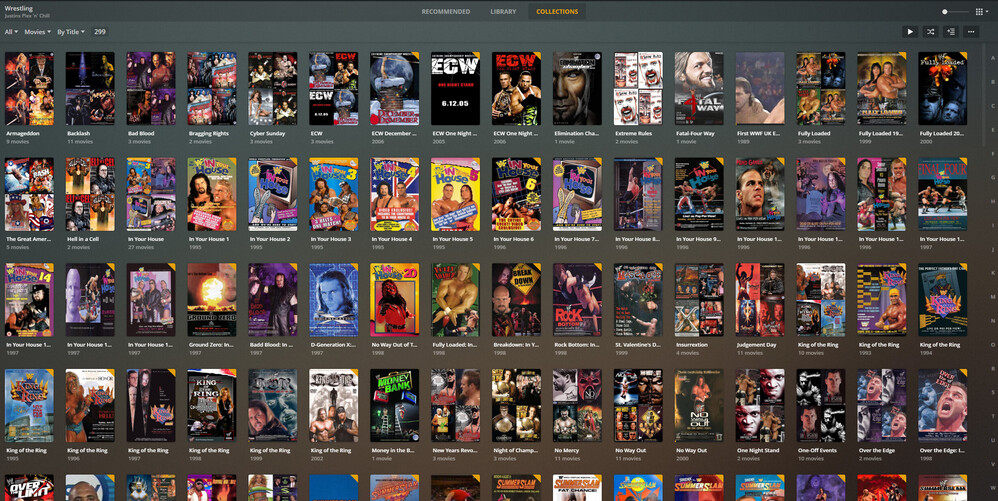Jump to letter N in alphabet index
This screenshot has height=501, width=998.
click(x=992, y=320)
